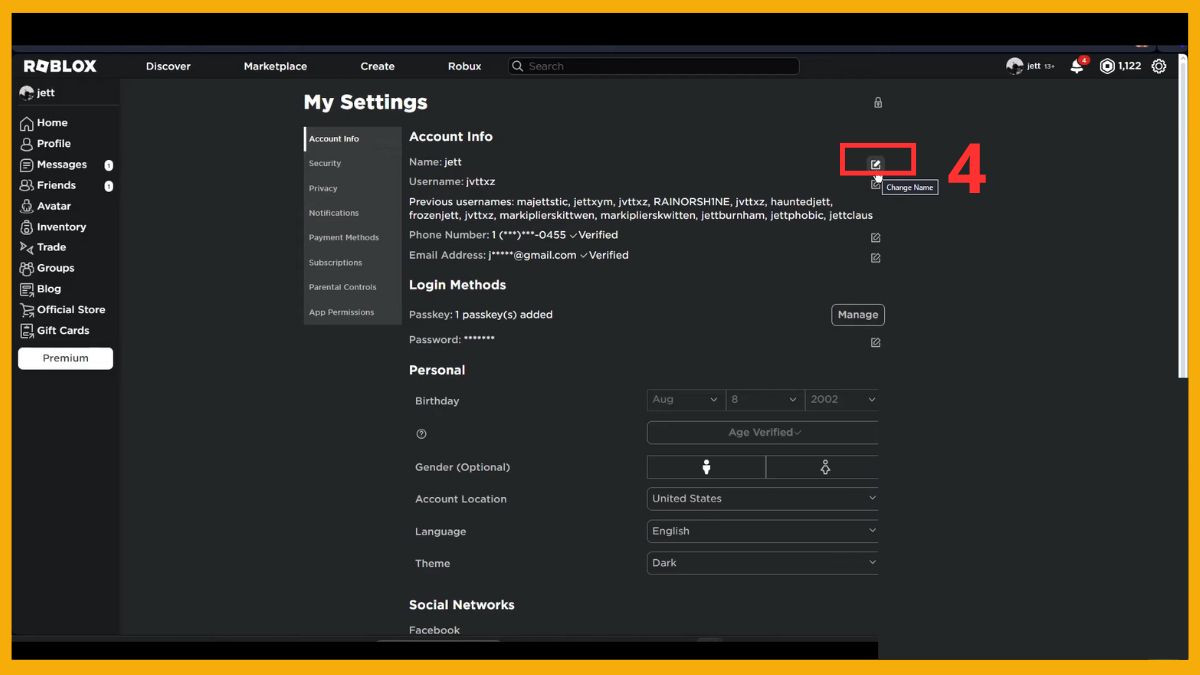Click the Manage passkey button
1200x675 pixels.
pyautogui.click(x=857, y=315)
